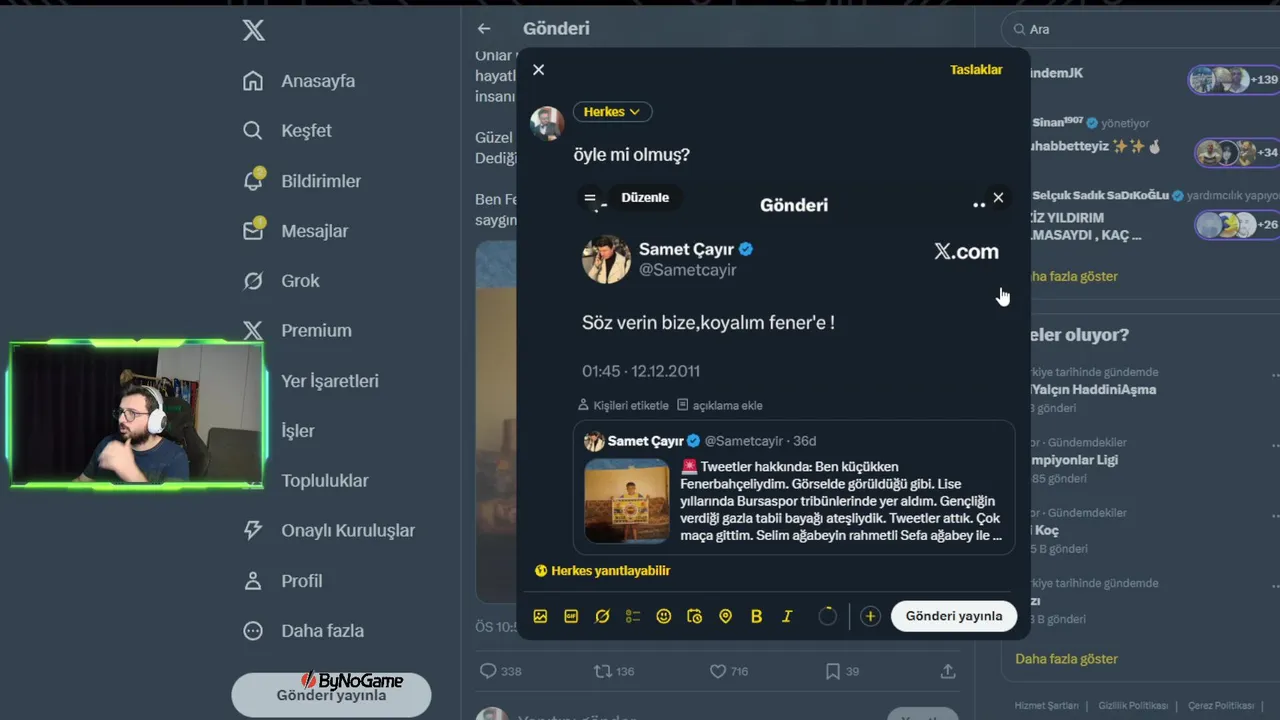This screenshot has width=1280, height=720.
Task: Toggle italic text formatting
Action: 787,617
